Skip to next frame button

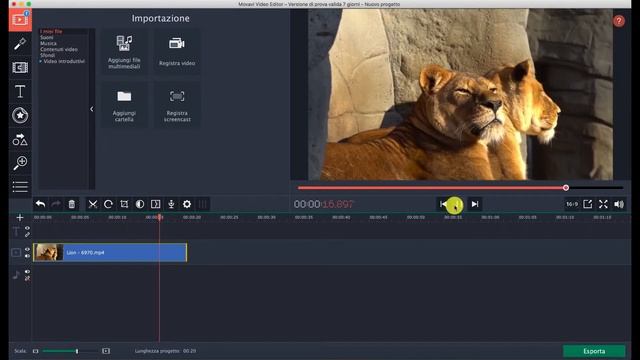pyautogui.click(x=475, y=204)
